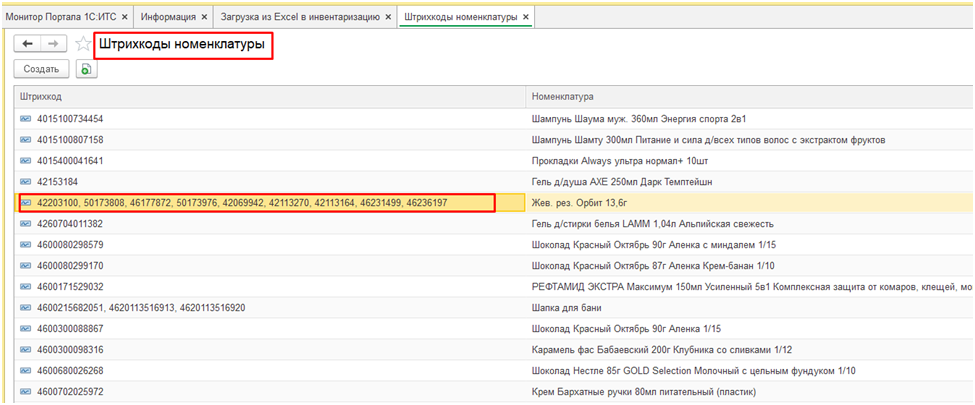Click row icon of highlighted Orbit barcode row
The height and width of the screenshot is (405, 975).
click(25, 203)
